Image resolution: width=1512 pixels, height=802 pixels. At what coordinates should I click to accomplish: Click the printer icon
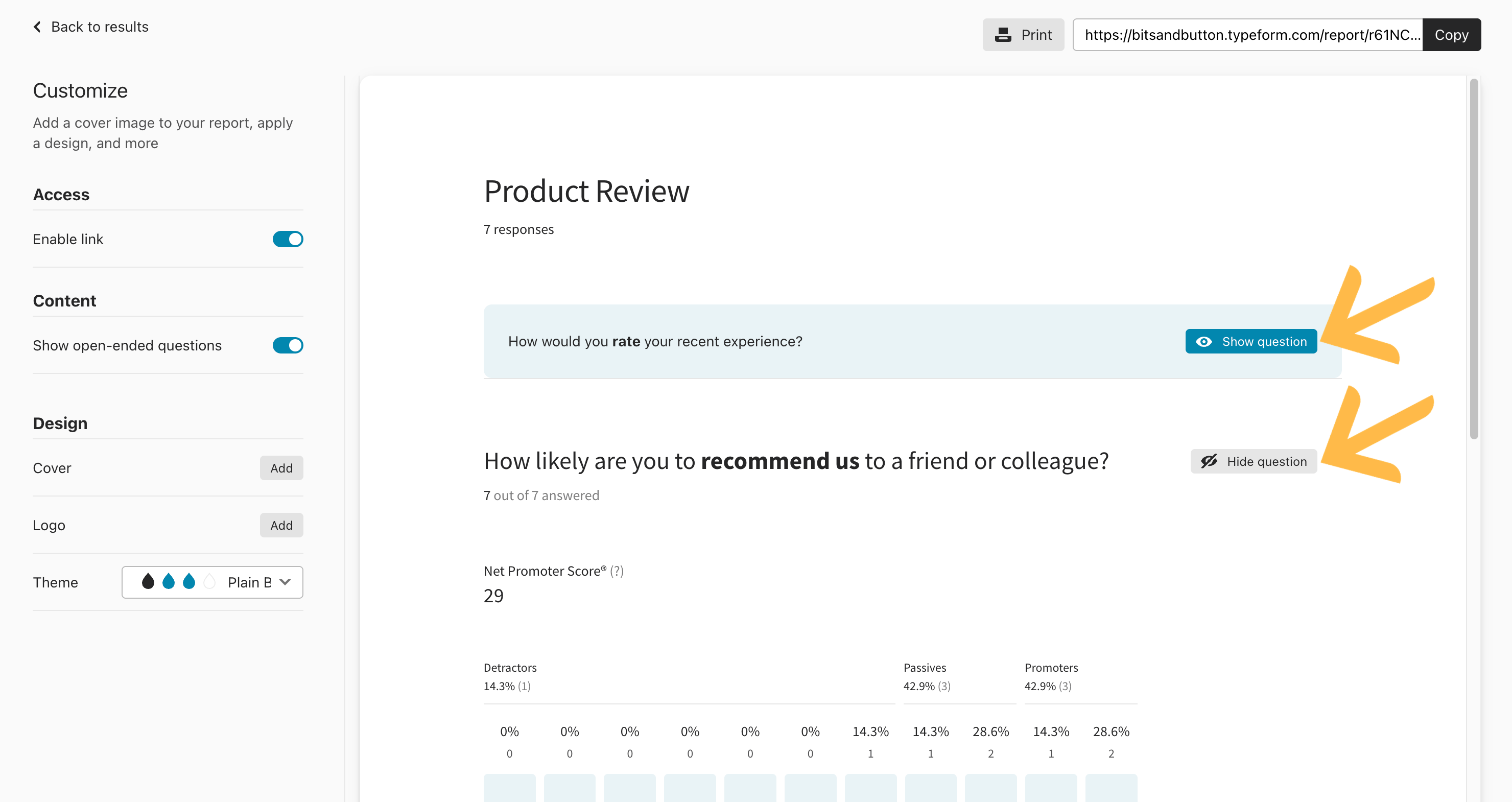click(x=1003, y=35)
